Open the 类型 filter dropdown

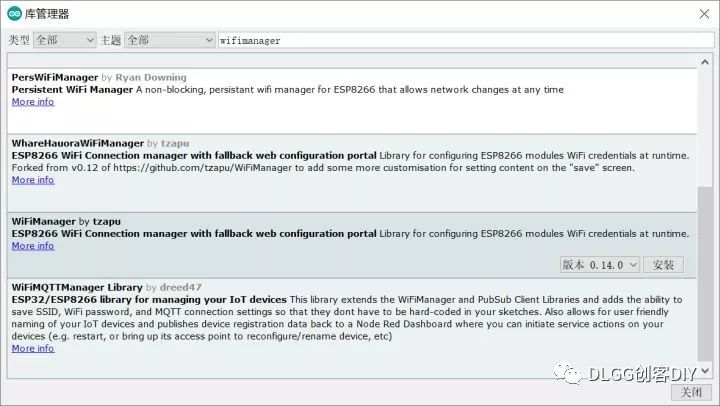(x=64, y=40)
